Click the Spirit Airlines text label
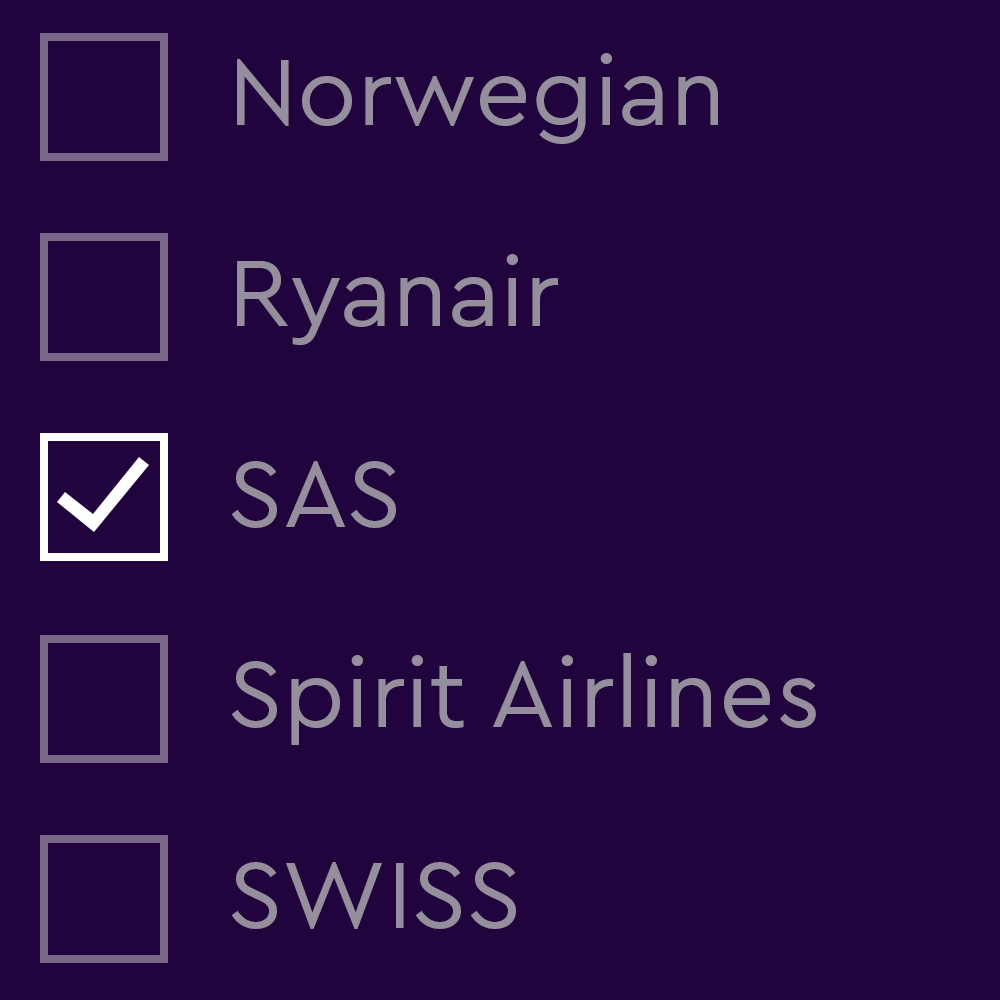 (524, 698)
